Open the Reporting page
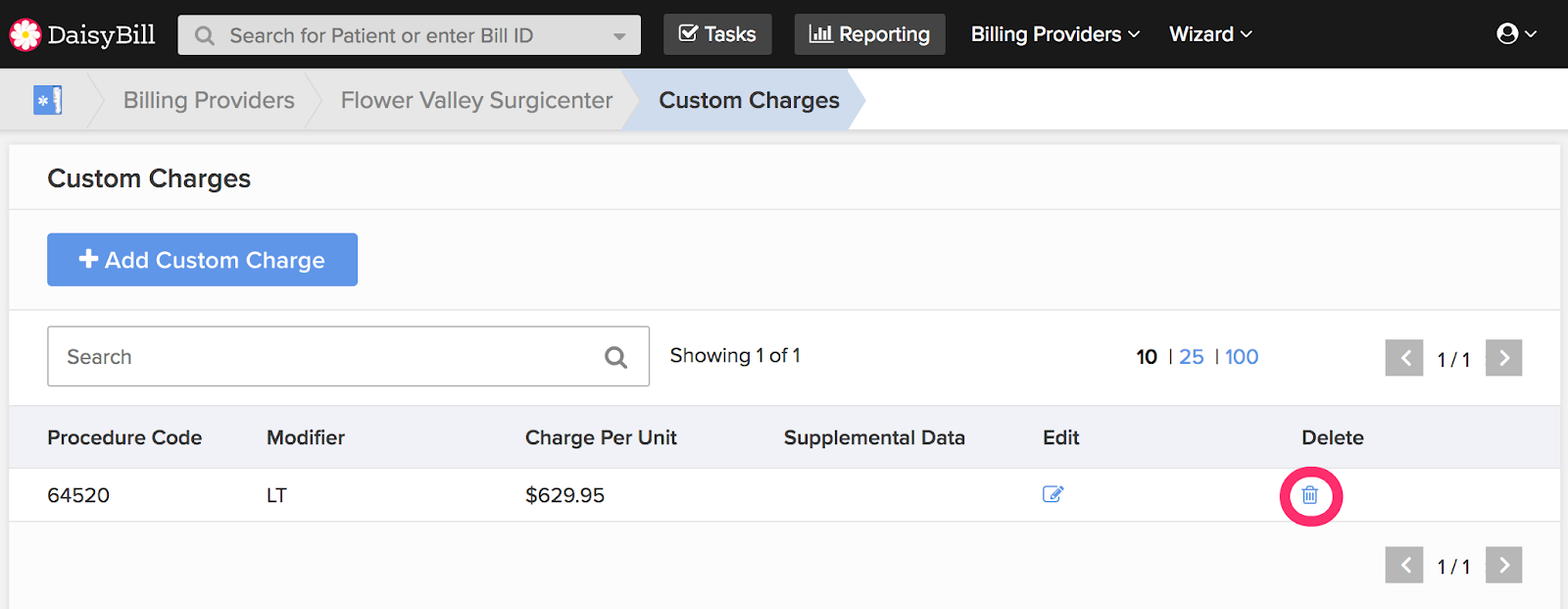Viewport: 1568px width, 609px height. (869, 34)
